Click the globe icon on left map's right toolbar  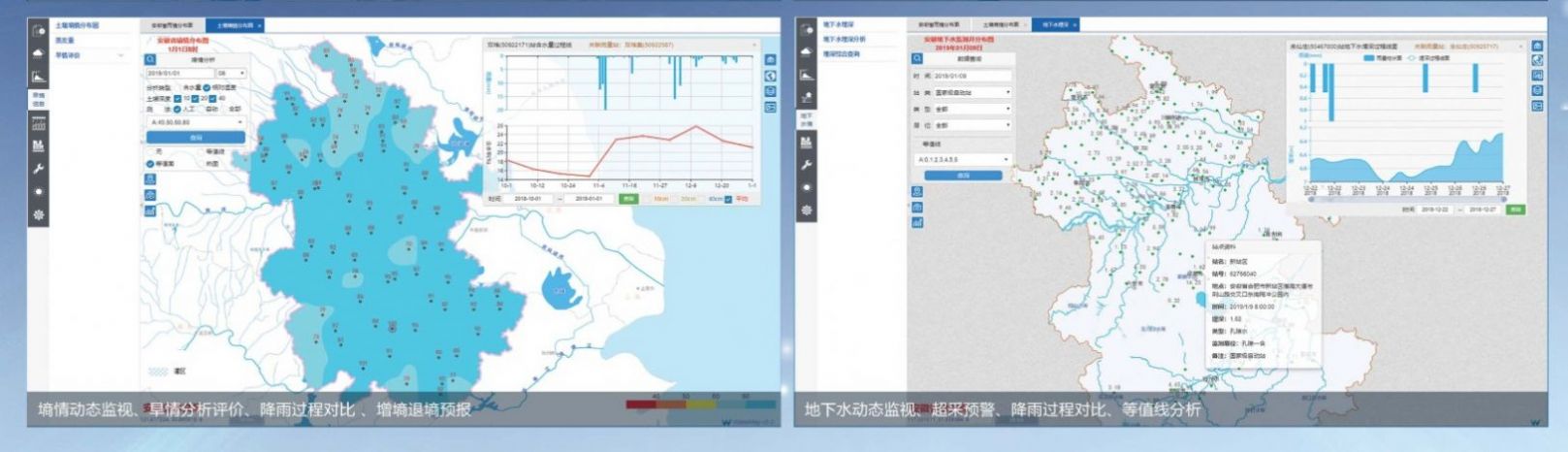[x=771, y=76]
